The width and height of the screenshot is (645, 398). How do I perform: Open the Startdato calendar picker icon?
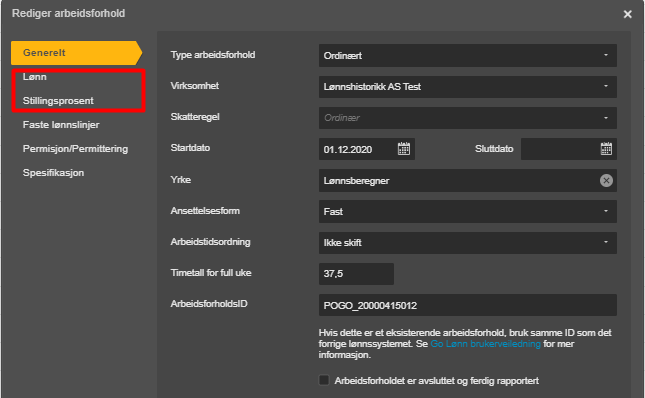point(404,149)
